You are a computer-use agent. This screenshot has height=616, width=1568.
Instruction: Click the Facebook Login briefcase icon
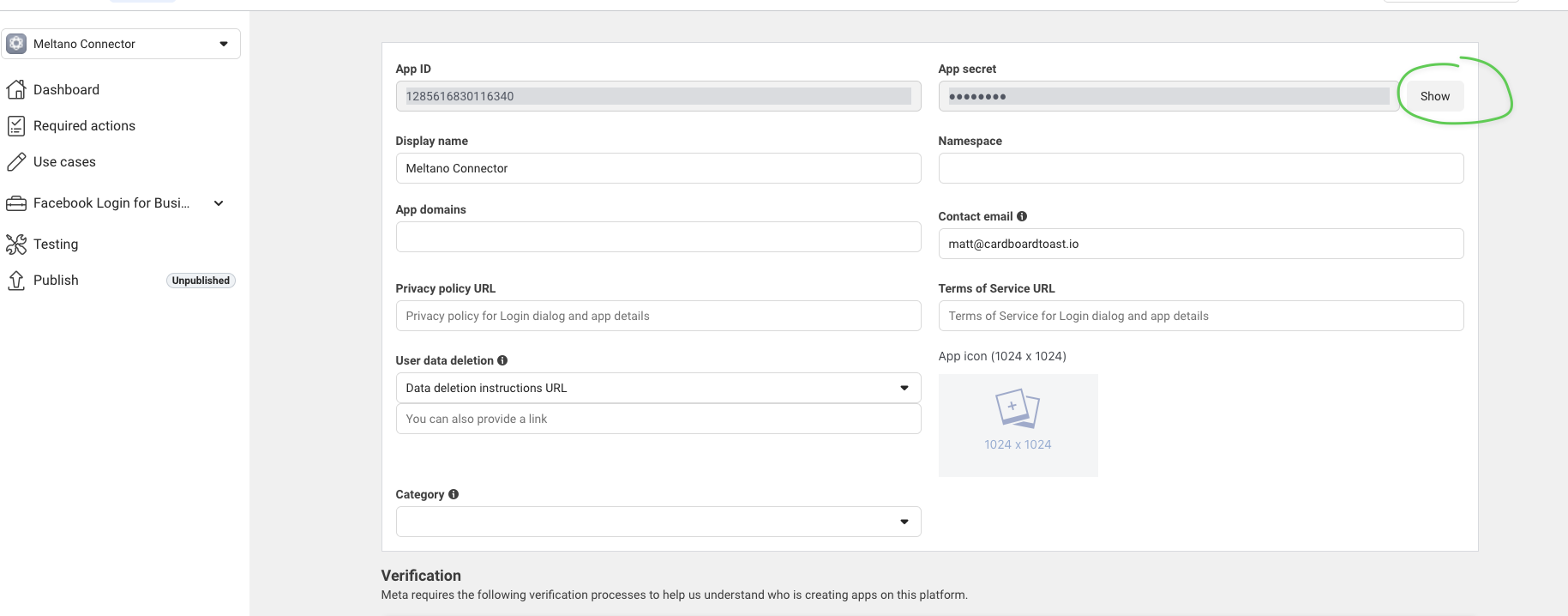coord(16,203)
